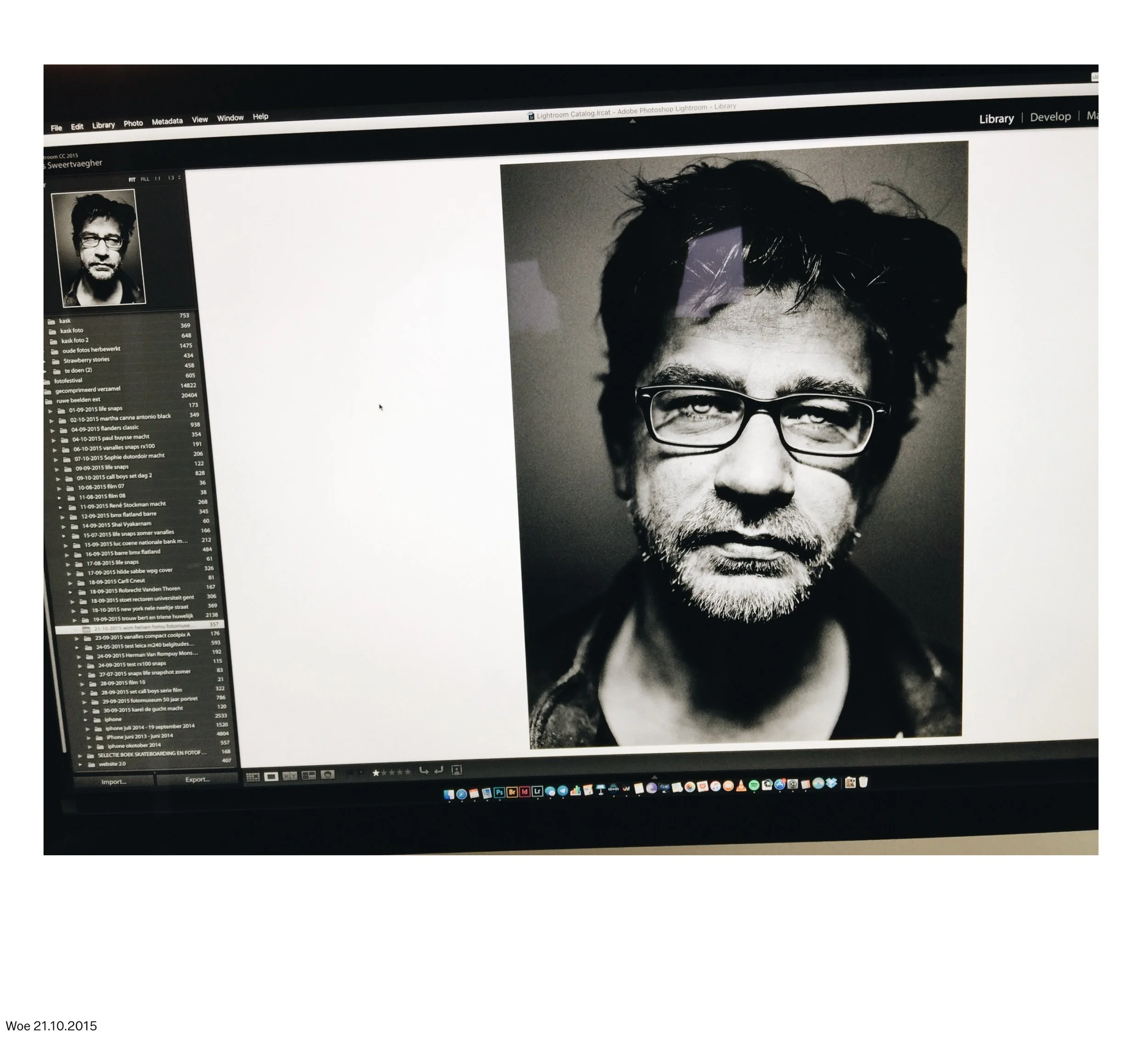Expand the 04-09-2015 flanders classic folder

pos(52,431)
